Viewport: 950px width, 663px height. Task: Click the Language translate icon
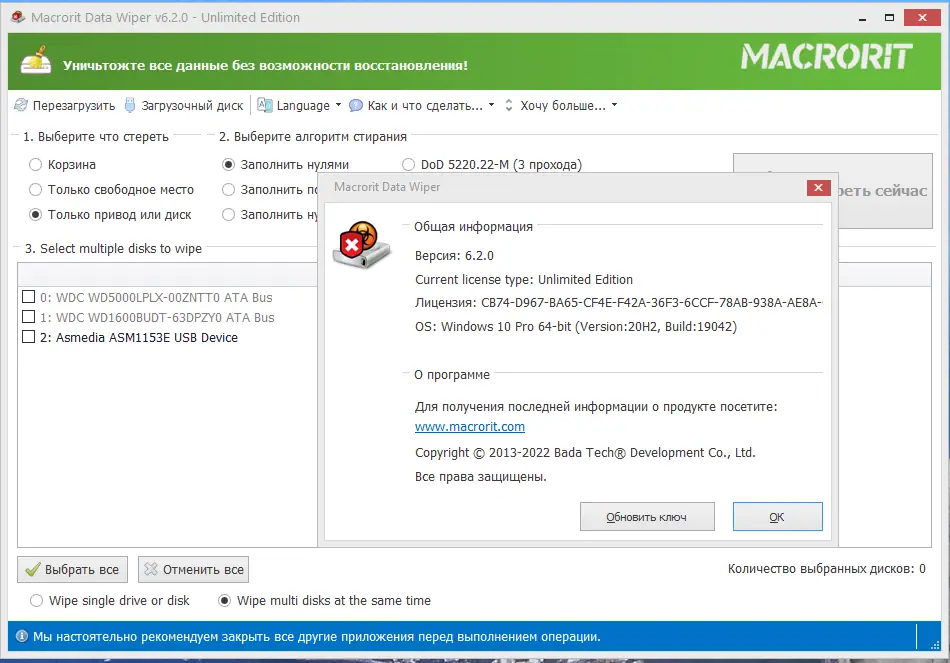265,105
